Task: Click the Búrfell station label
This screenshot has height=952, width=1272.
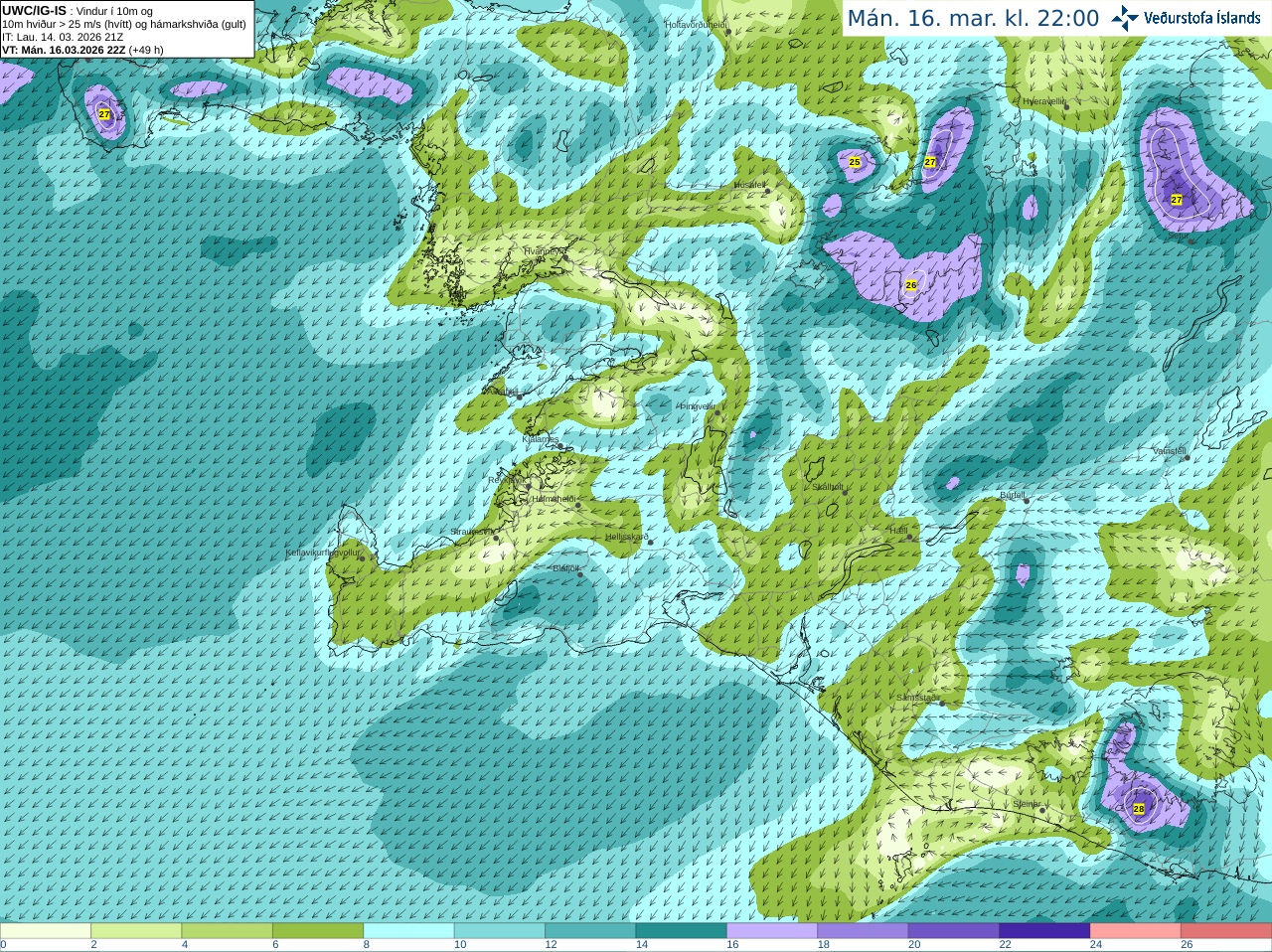Action: [x=1013, y=495]
